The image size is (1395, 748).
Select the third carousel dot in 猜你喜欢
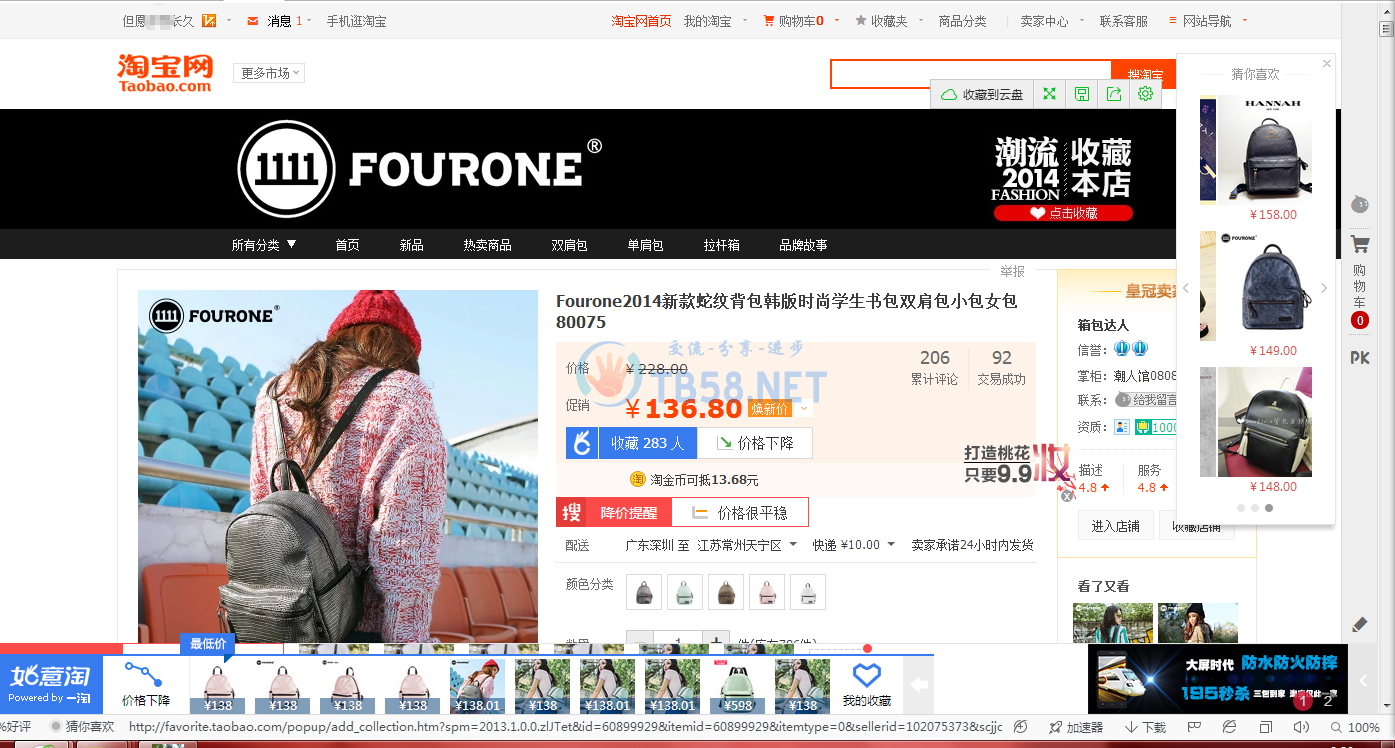1269,508
